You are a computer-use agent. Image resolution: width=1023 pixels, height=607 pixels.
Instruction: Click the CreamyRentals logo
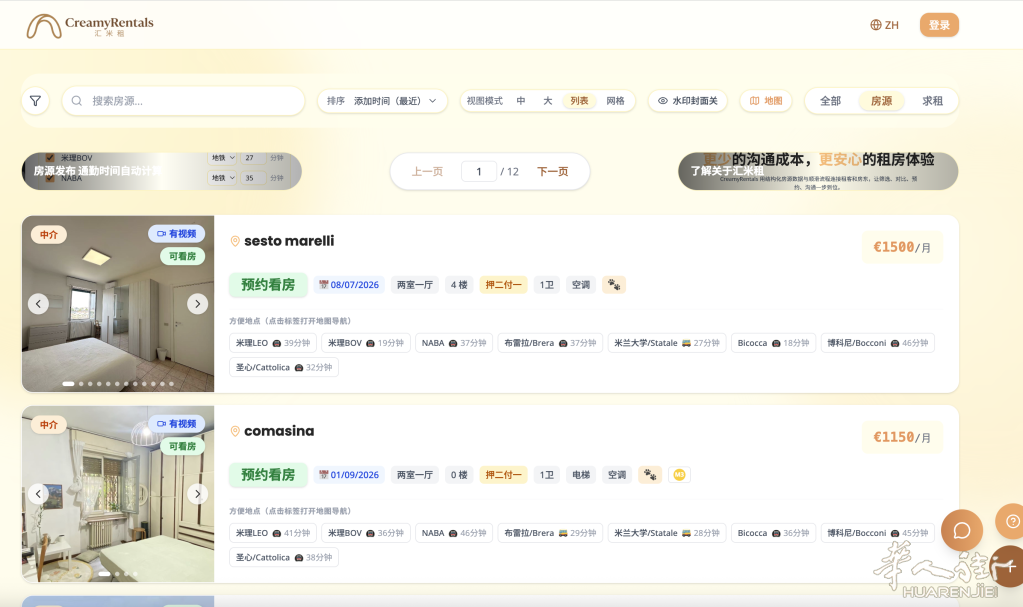coord(90,25)
